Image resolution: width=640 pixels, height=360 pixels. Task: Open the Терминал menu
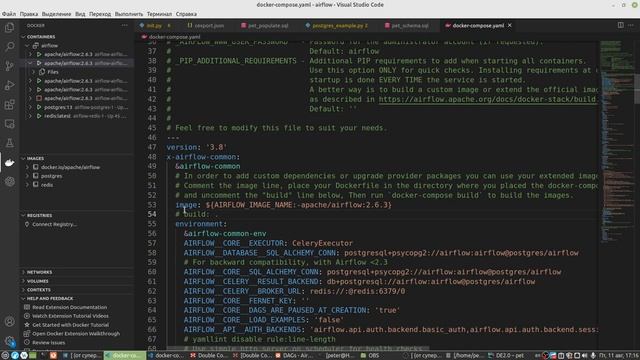point(159,14)
